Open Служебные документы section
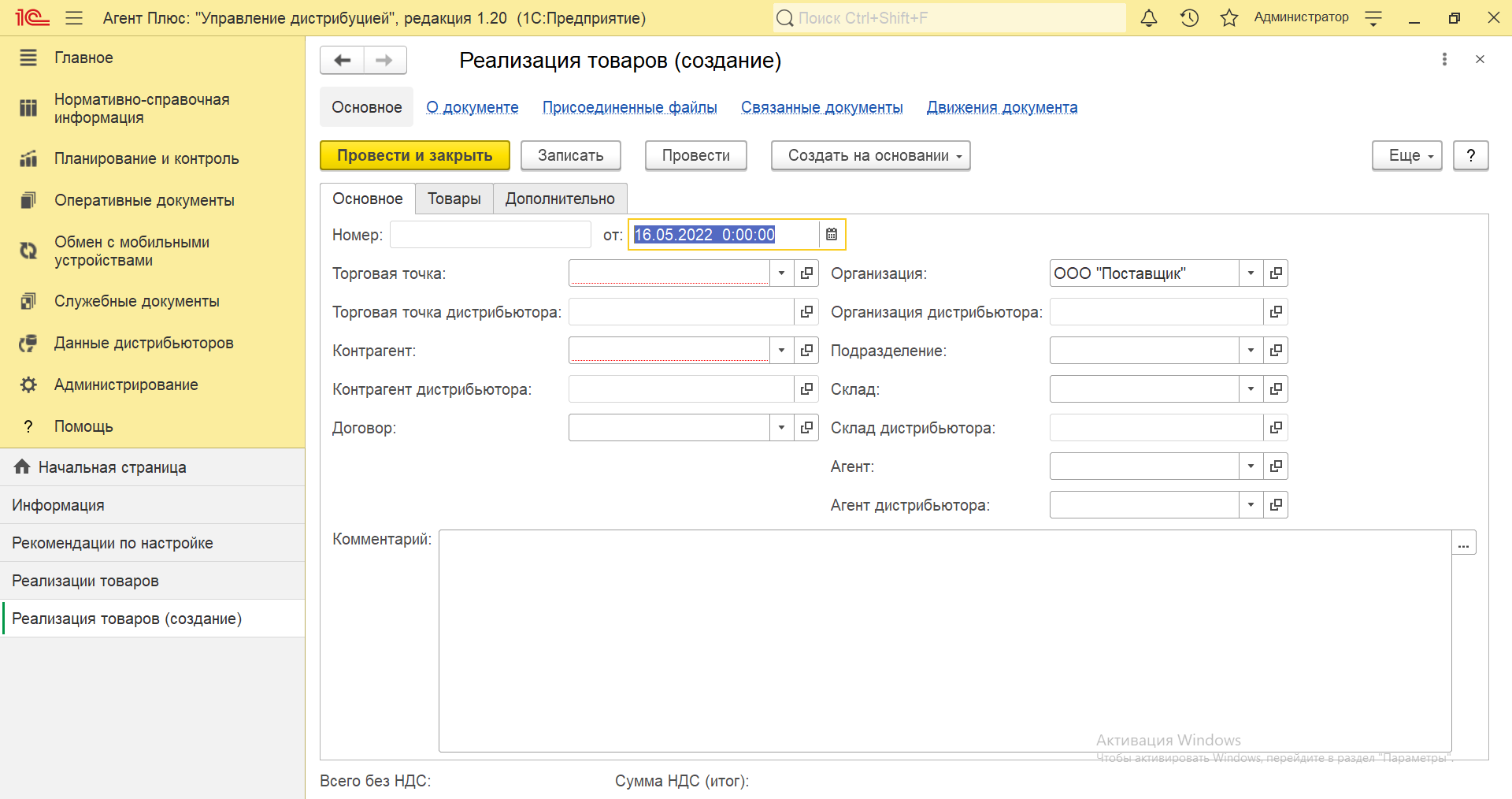 (x=153, y=301)
